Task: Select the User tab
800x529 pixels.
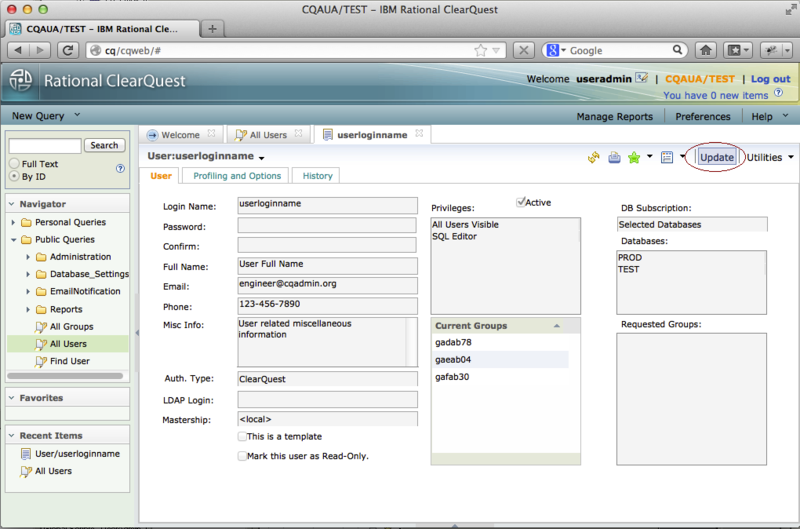Action: (161, 175)
